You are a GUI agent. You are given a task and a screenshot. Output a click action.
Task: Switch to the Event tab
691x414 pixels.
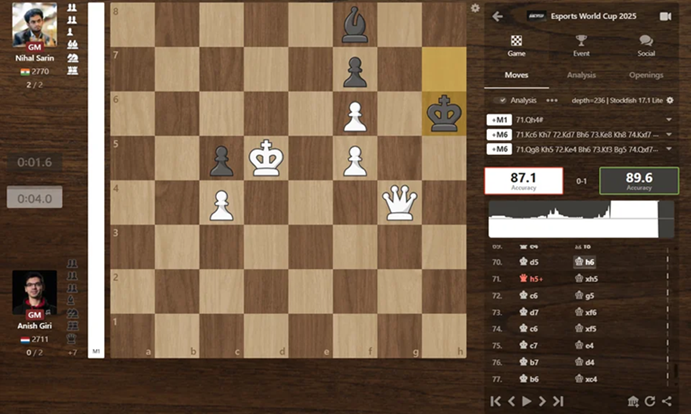tap(581, 45)
